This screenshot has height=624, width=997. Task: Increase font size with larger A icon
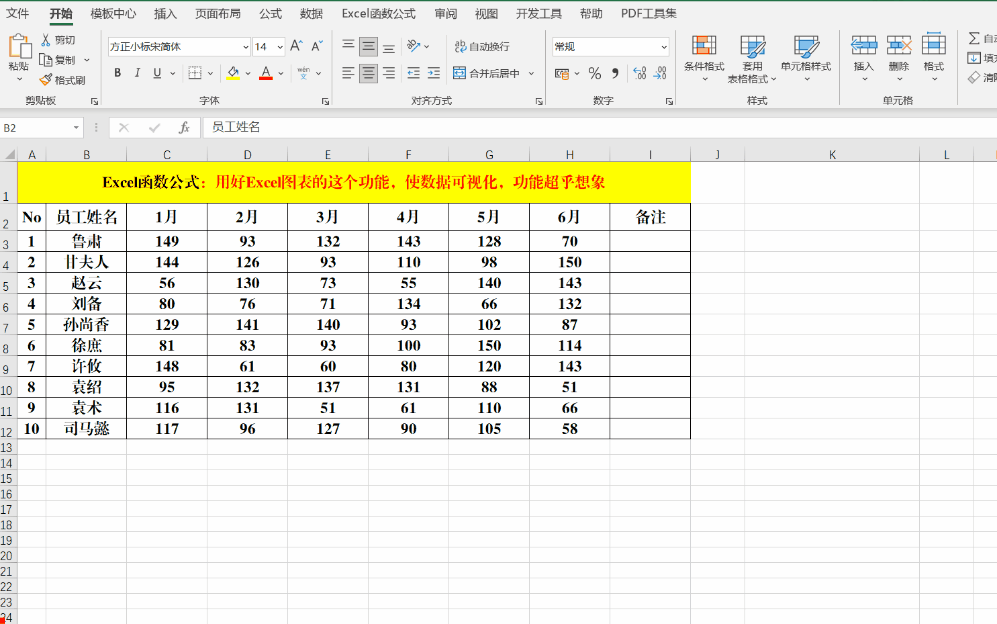click(296, 46)
